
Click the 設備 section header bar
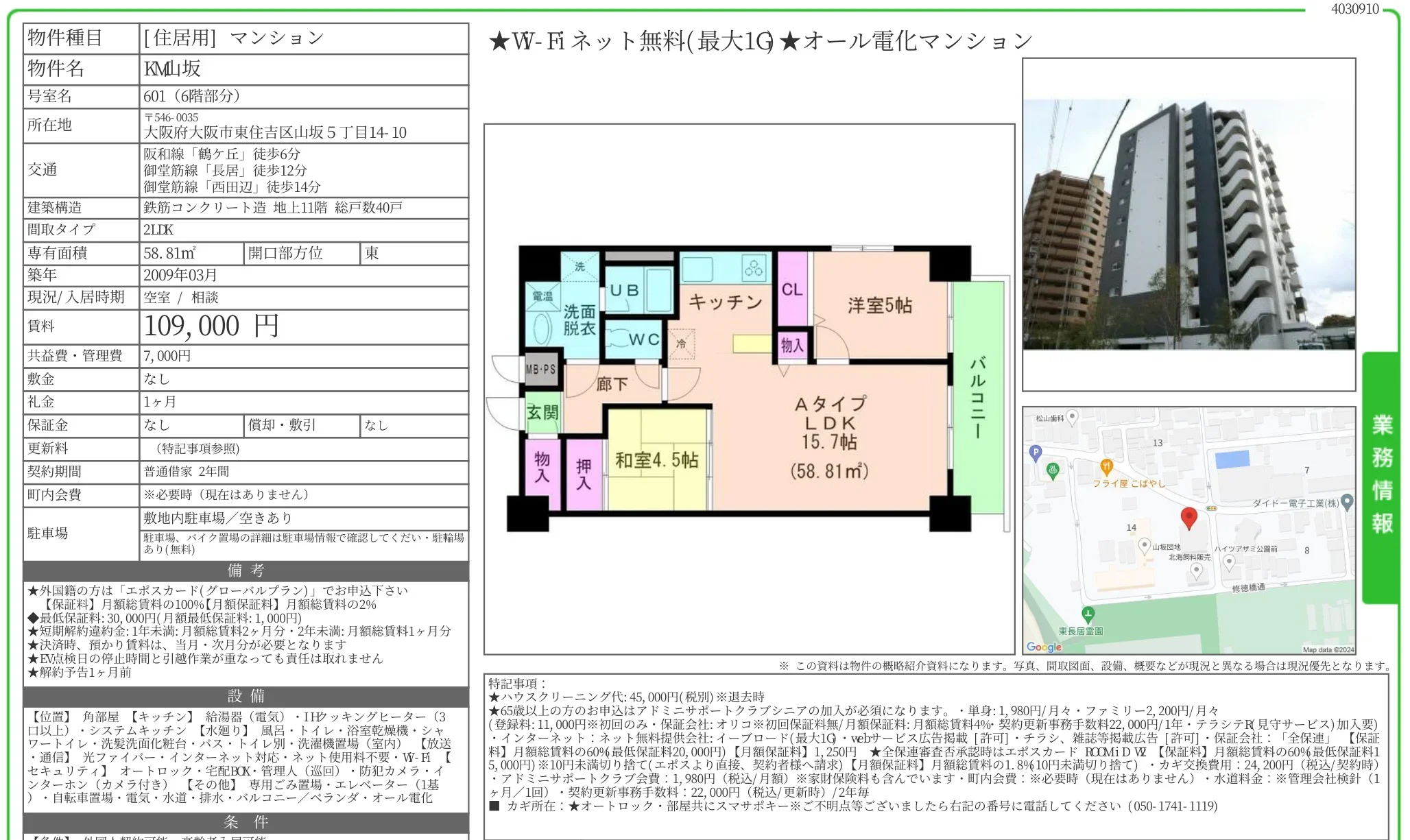pyautogui.click(x=246, y=696)
